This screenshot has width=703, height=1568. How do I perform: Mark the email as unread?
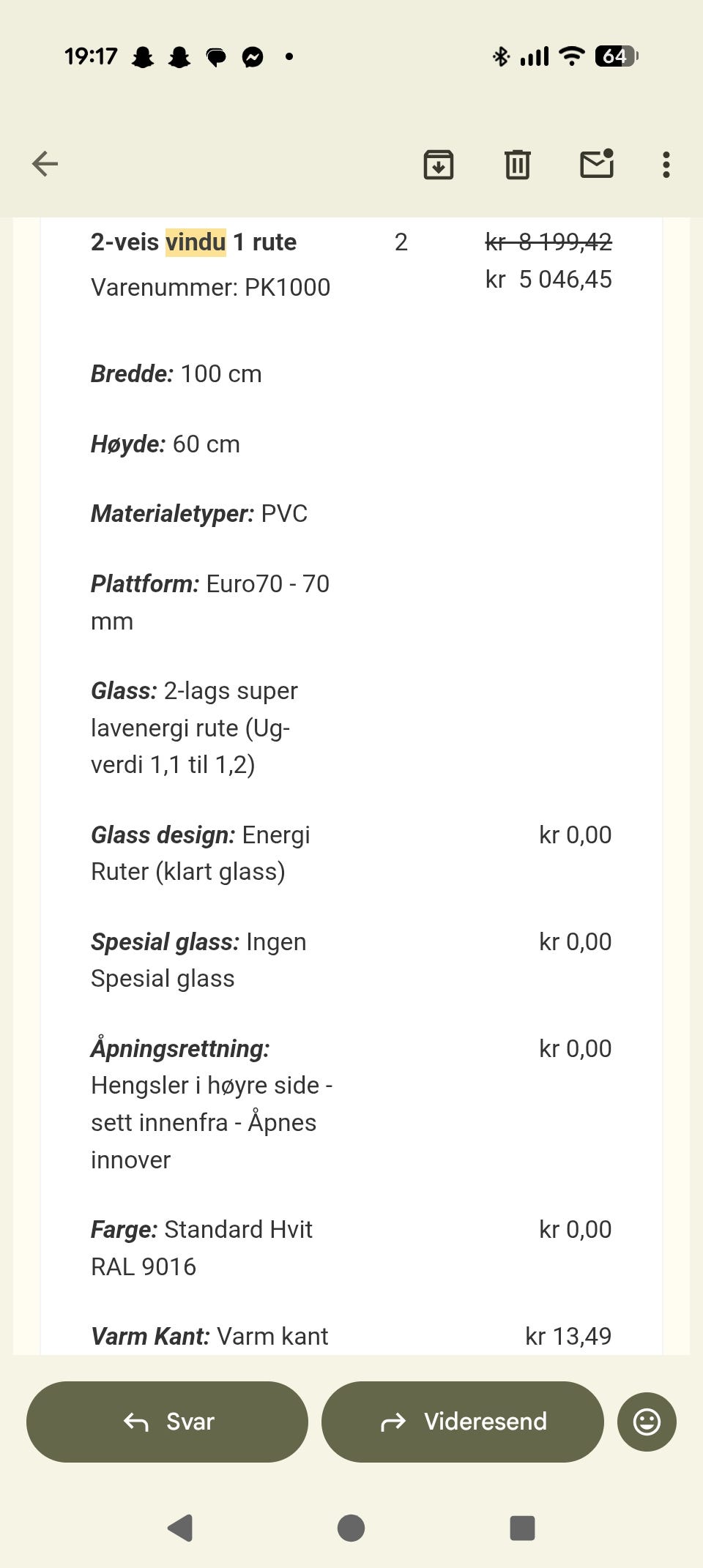pos(597,165)
